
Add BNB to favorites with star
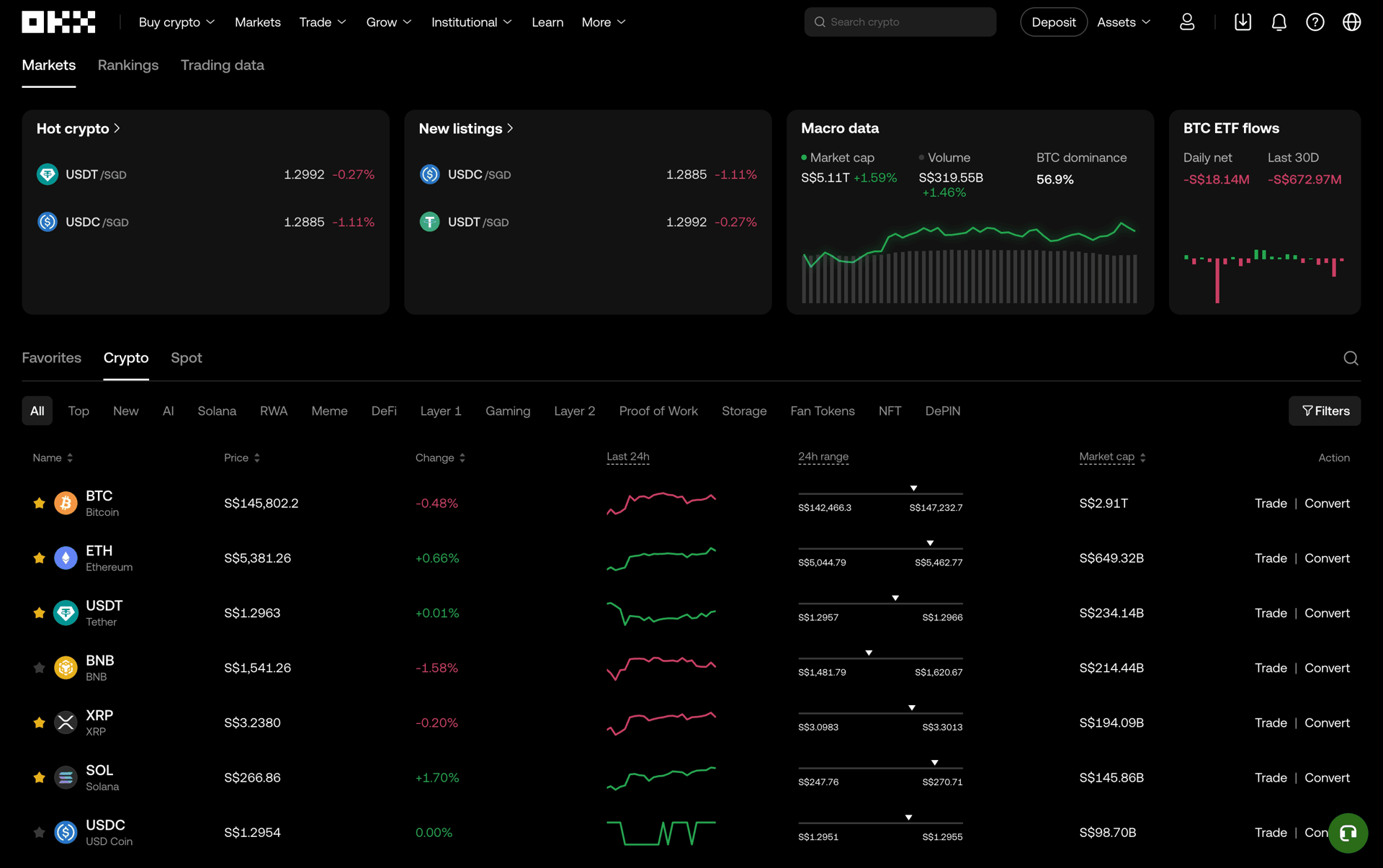pos(39,668)
